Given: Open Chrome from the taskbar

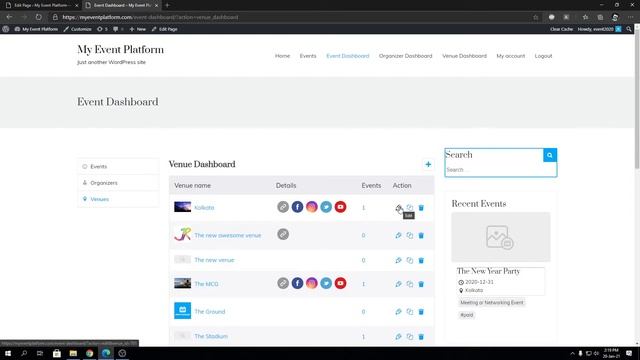Looking at the screenshot, I should 89,353.
